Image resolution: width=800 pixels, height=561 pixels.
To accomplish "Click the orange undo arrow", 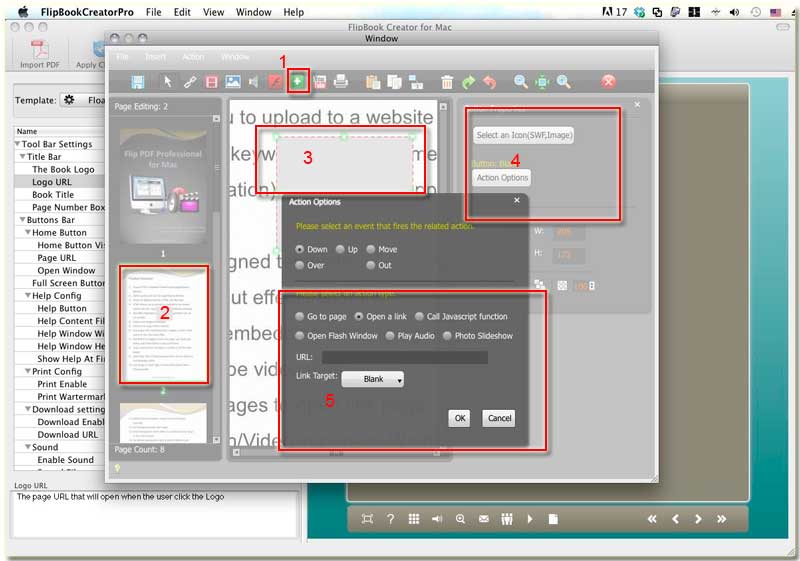I will point(489,82).
